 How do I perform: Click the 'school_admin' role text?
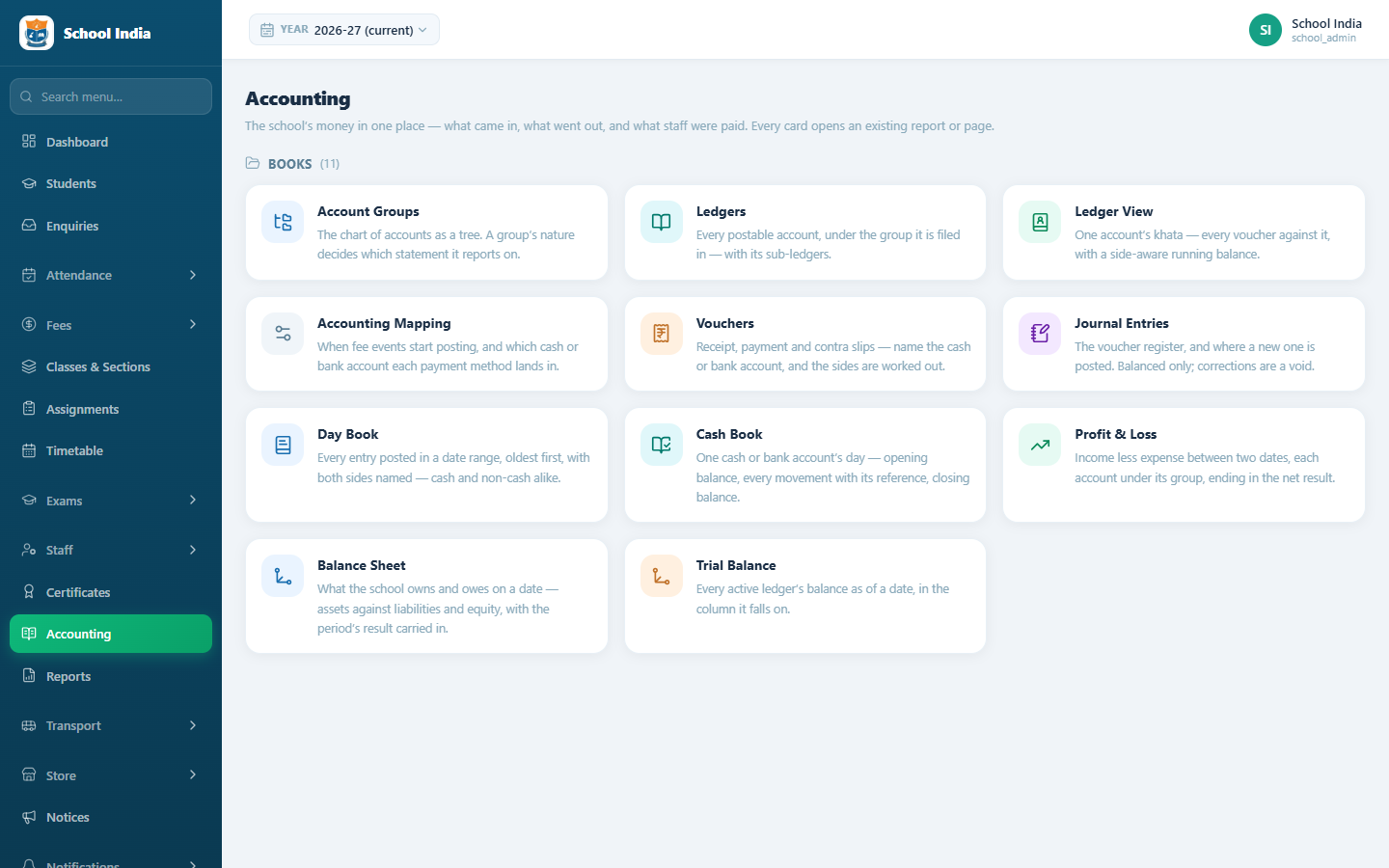[x=1323, y=39]
